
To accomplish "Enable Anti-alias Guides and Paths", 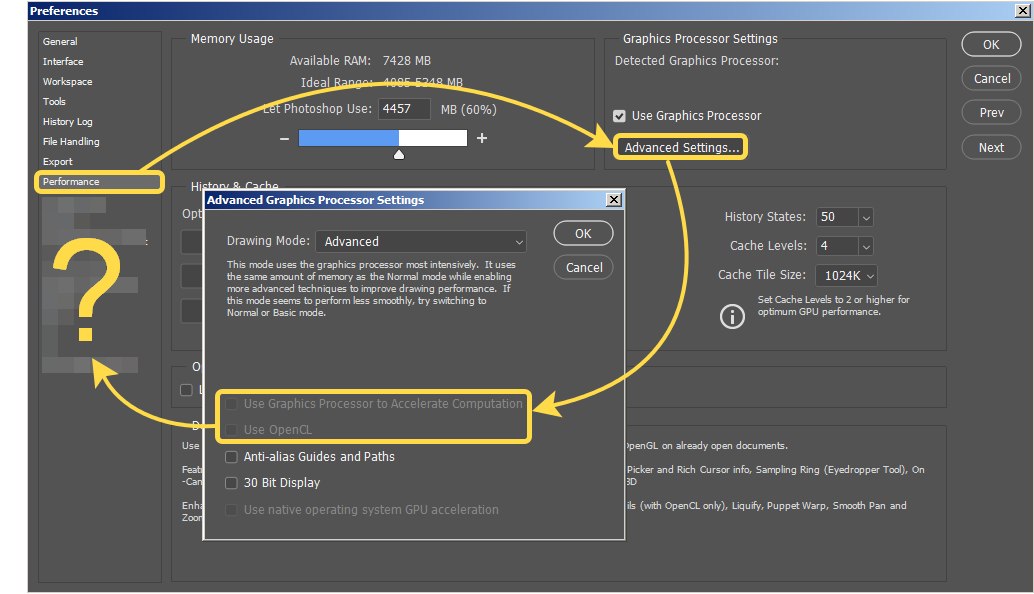I will tap(232, 457).
